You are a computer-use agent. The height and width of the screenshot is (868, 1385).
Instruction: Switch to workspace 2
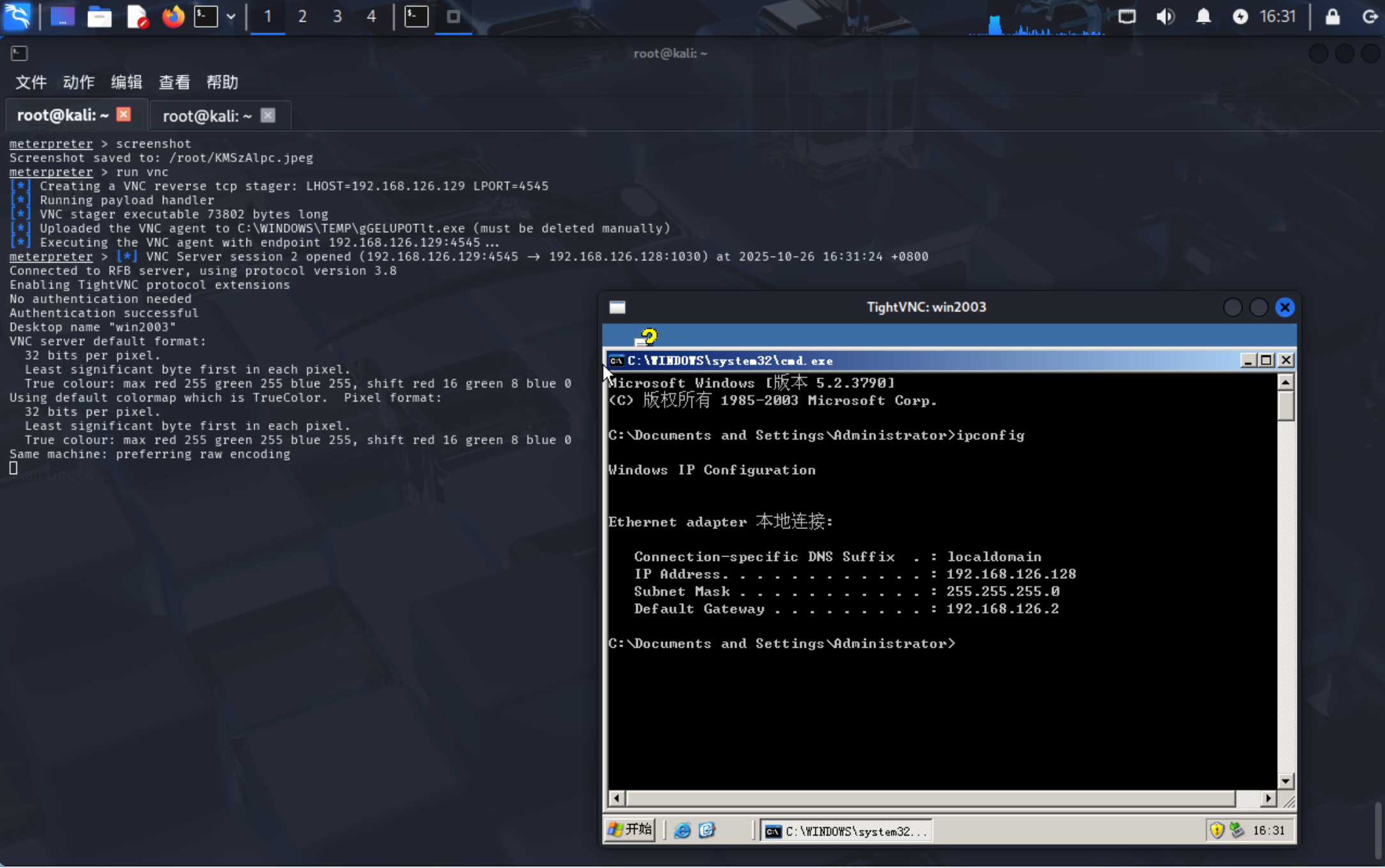pyautogui.click(x=302, y=17)
